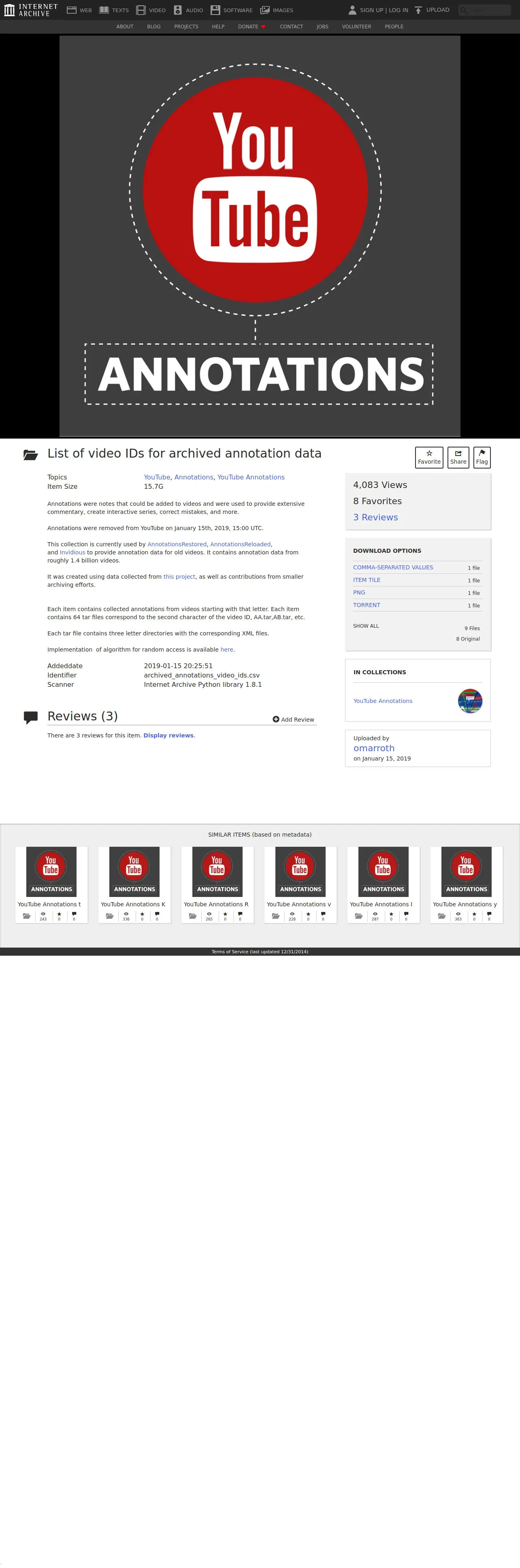Open similar item YouTube Annotations K
The height and width of the screenshot is (1568, 520).
click(x=134, y=884)
